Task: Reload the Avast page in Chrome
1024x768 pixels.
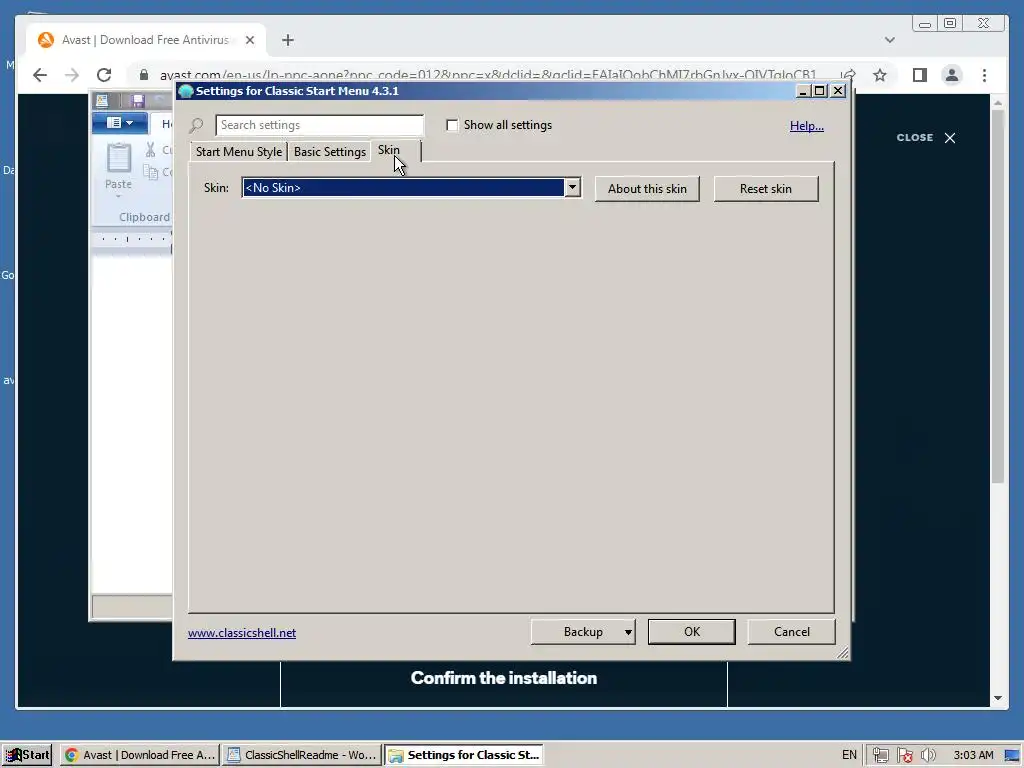Action: [x=104, y=75]
